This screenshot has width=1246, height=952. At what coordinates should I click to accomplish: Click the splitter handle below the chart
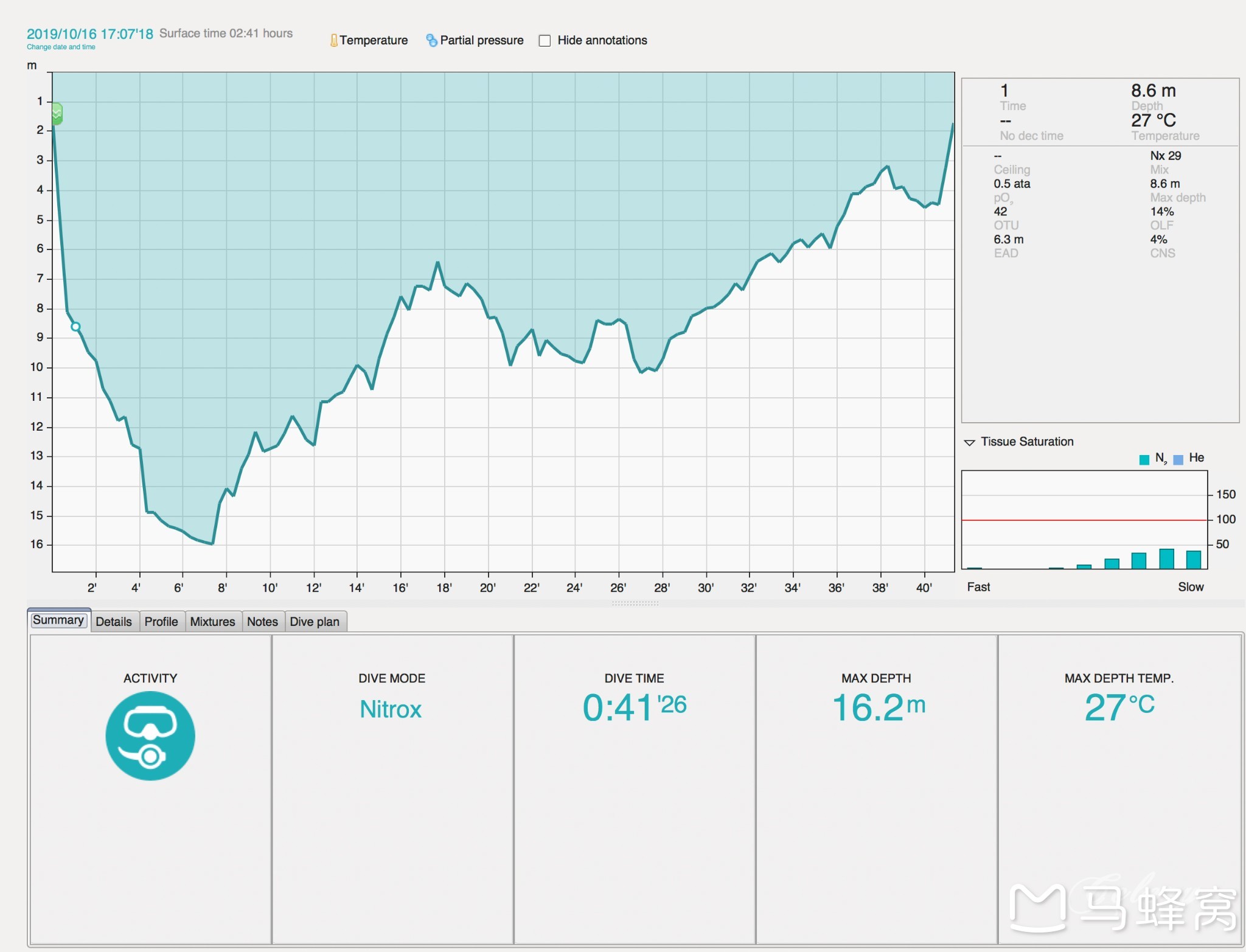point(635,603)
